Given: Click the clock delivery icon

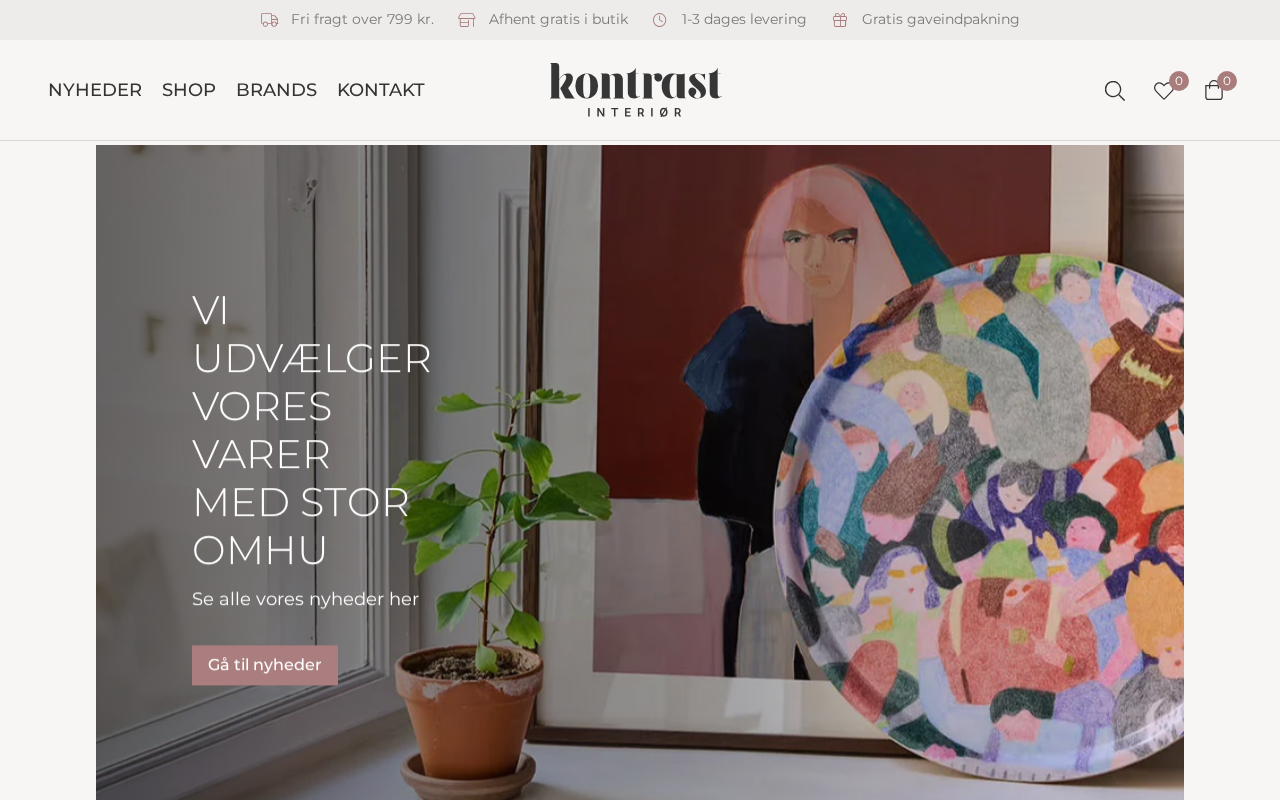Looking at the screenshot, I should (x=660, y=20).
